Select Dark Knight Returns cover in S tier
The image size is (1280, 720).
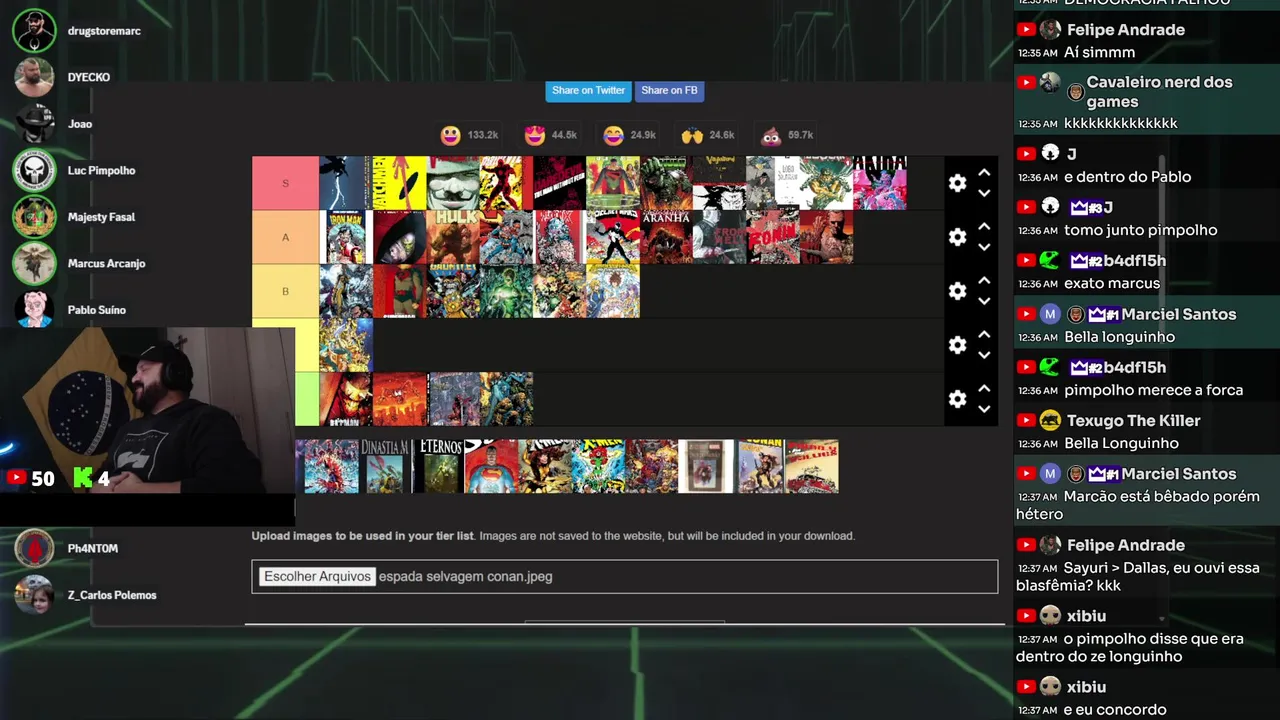pyautogui.click(x=345, y=183)
